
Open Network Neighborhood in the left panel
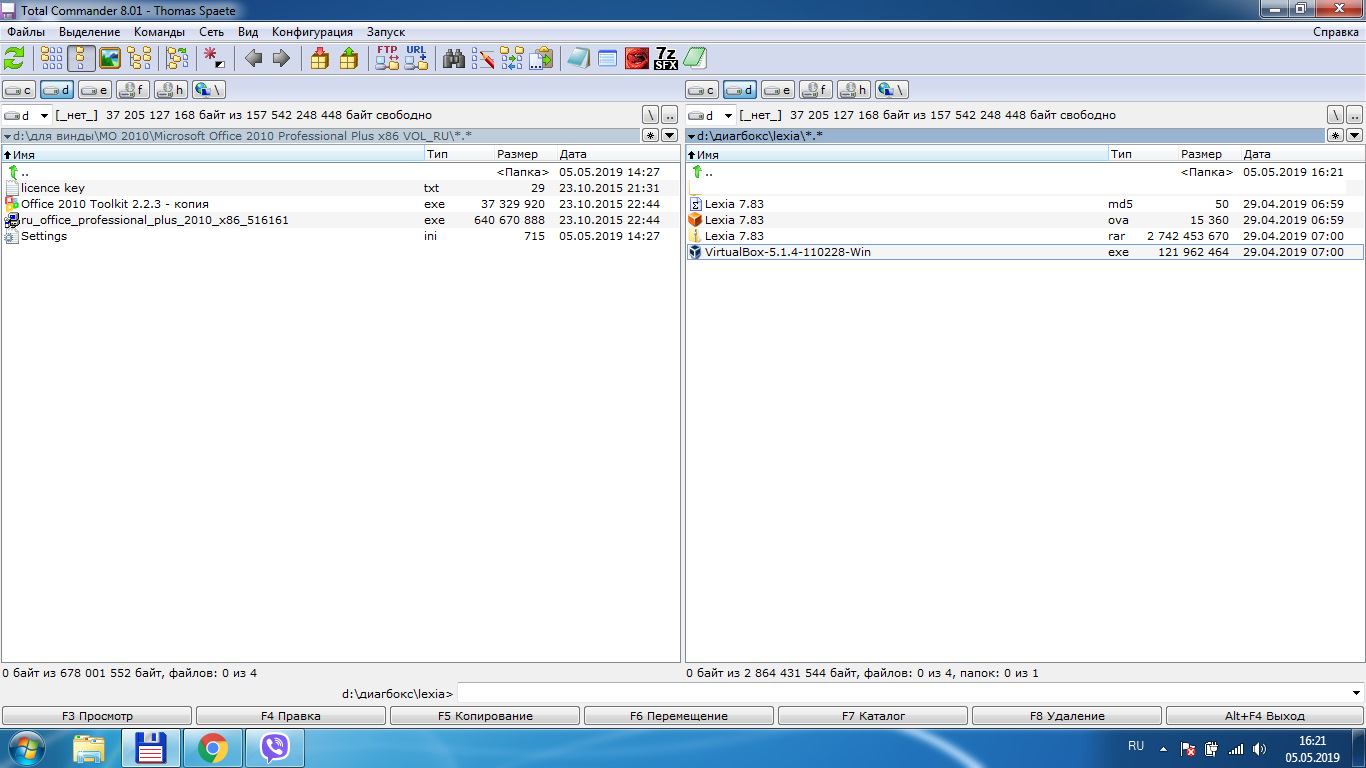[x=209, y=90]
